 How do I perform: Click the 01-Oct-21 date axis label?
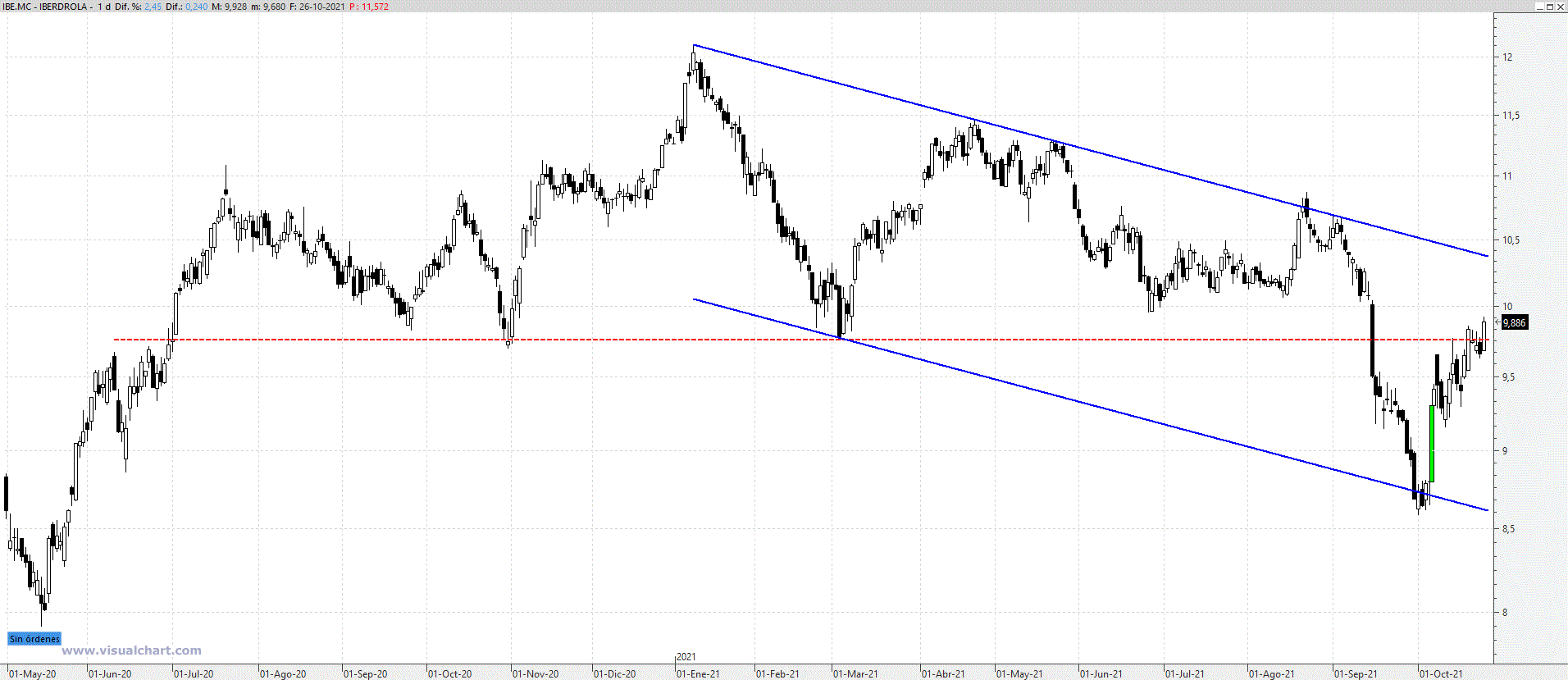coord(1441,673)
